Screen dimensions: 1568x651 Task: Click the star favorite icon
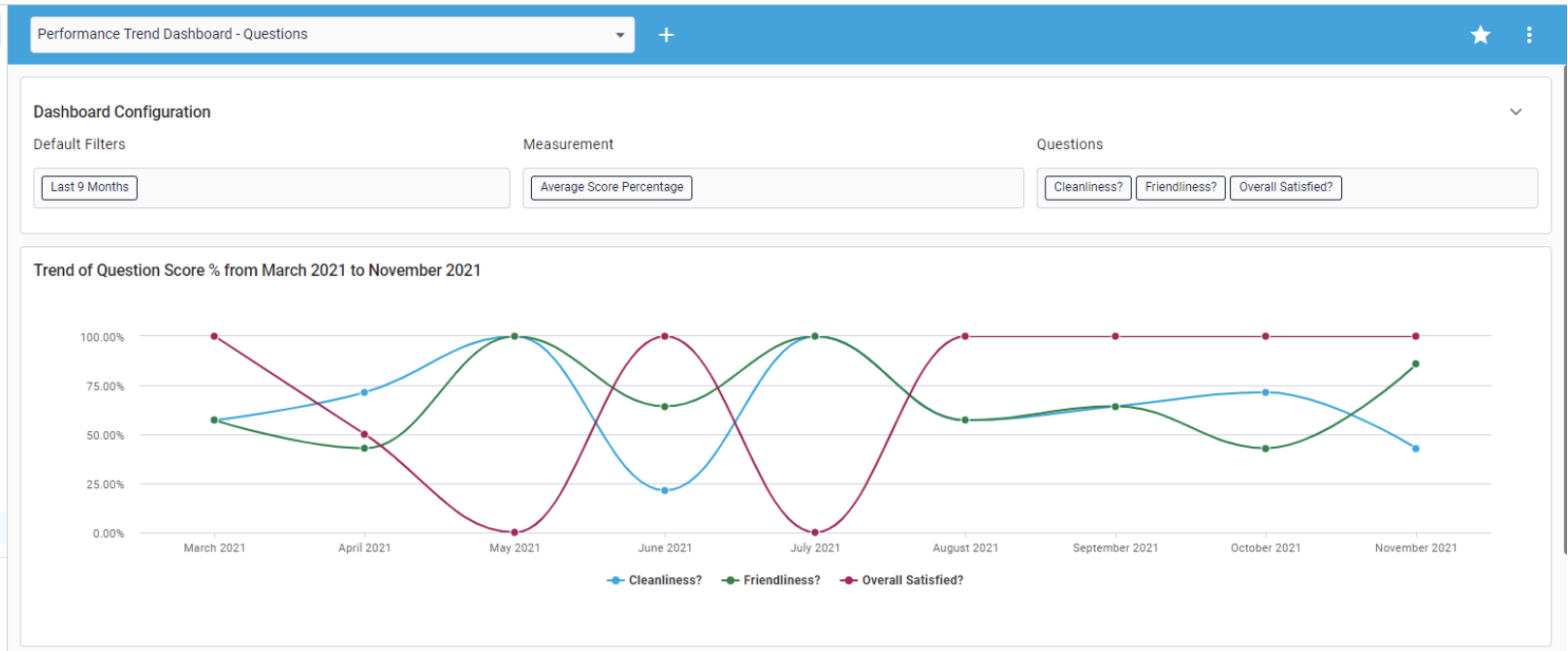pyautogui.click(x=1480, y=35)
